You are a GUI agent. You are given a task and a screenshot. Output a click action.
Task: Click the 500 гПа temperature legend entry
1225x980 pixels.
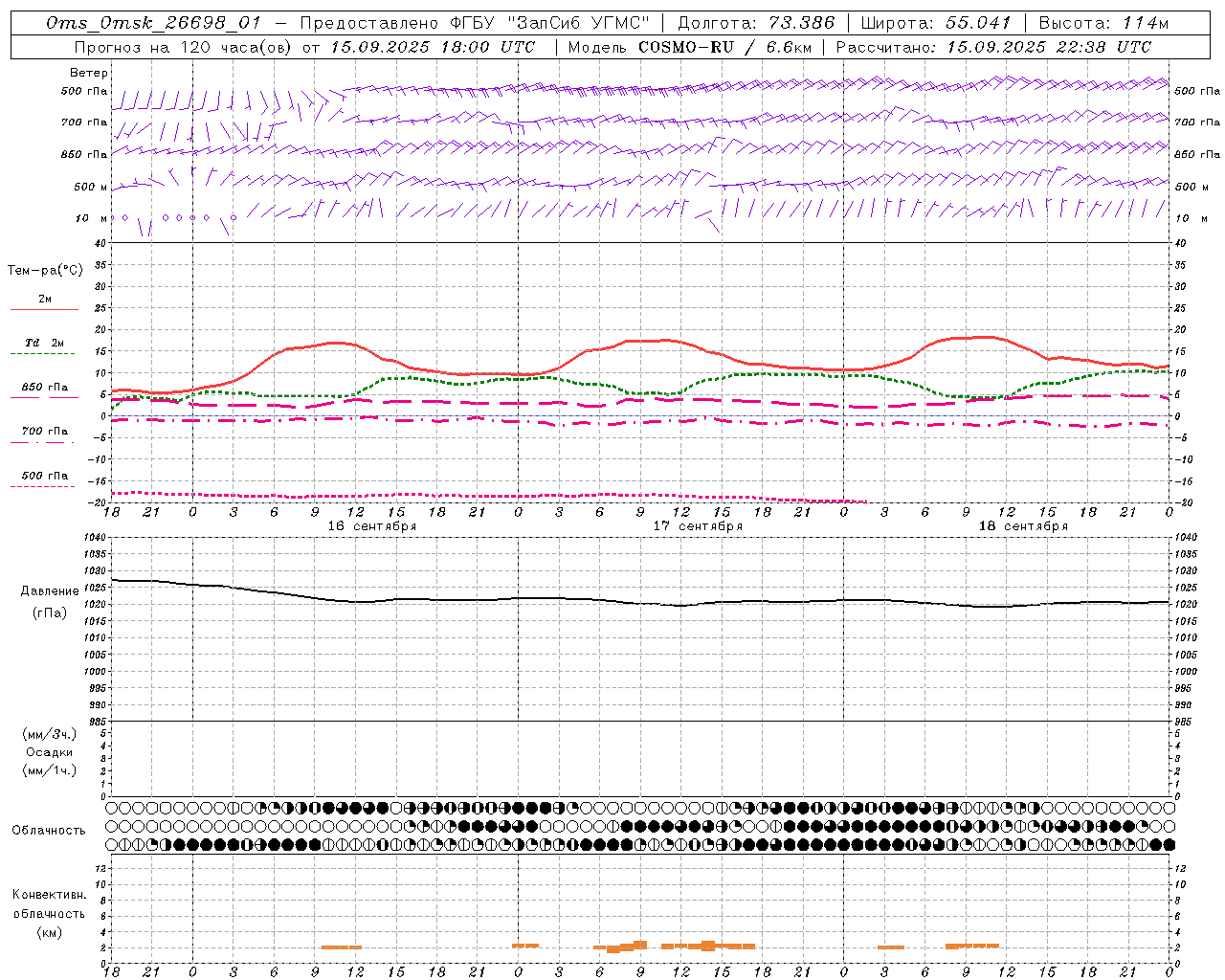(x=44, y=476)
